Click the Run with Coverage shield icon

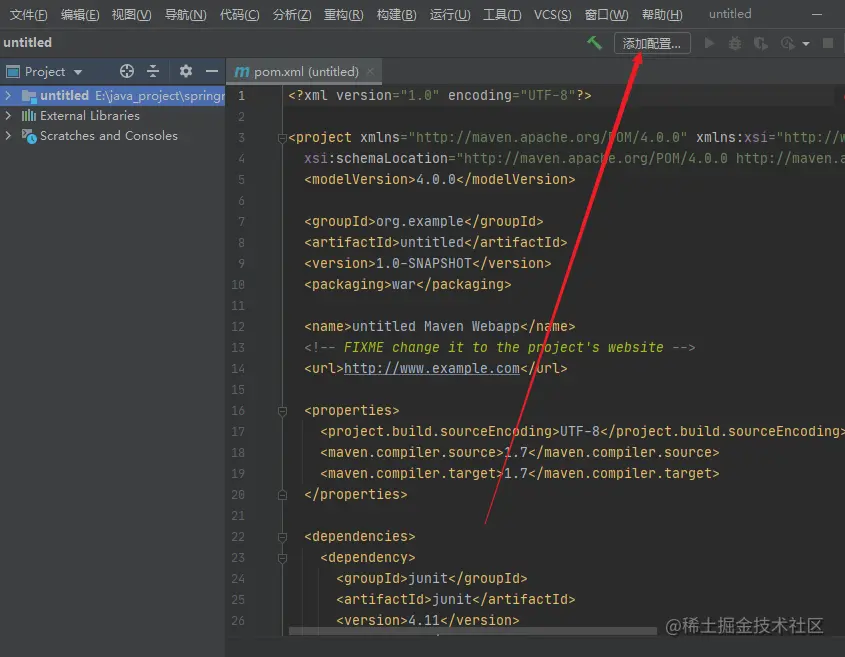coord(761,43)
